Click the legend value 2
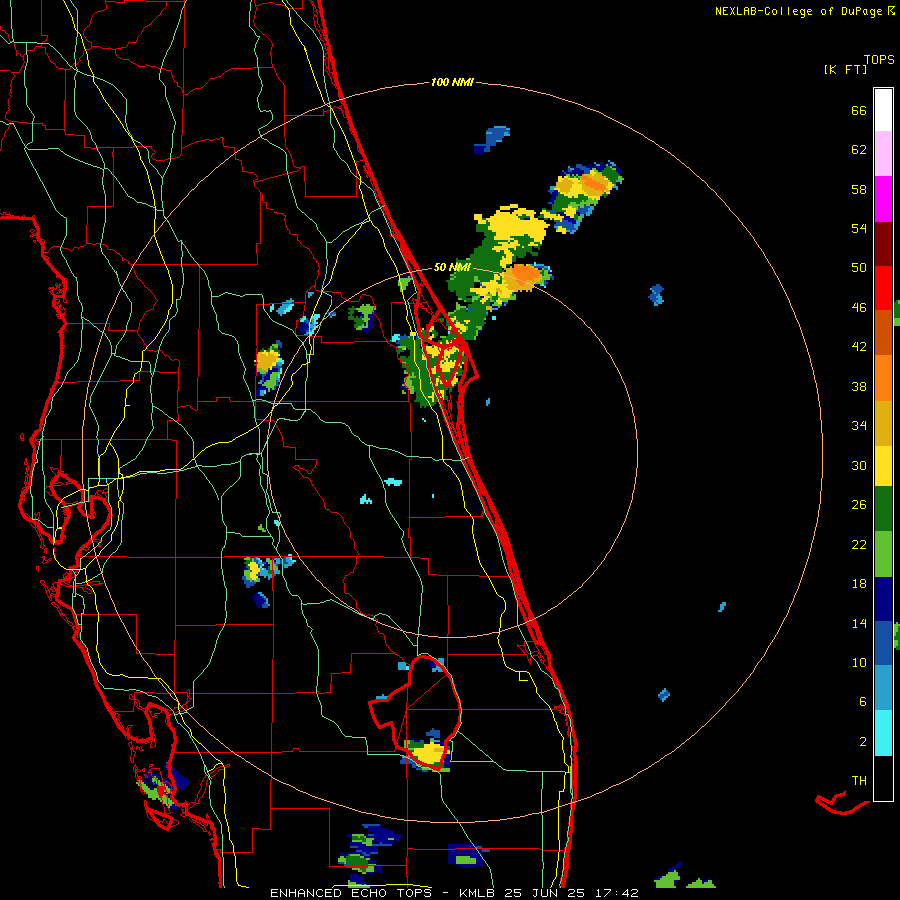 pos(863,742)
